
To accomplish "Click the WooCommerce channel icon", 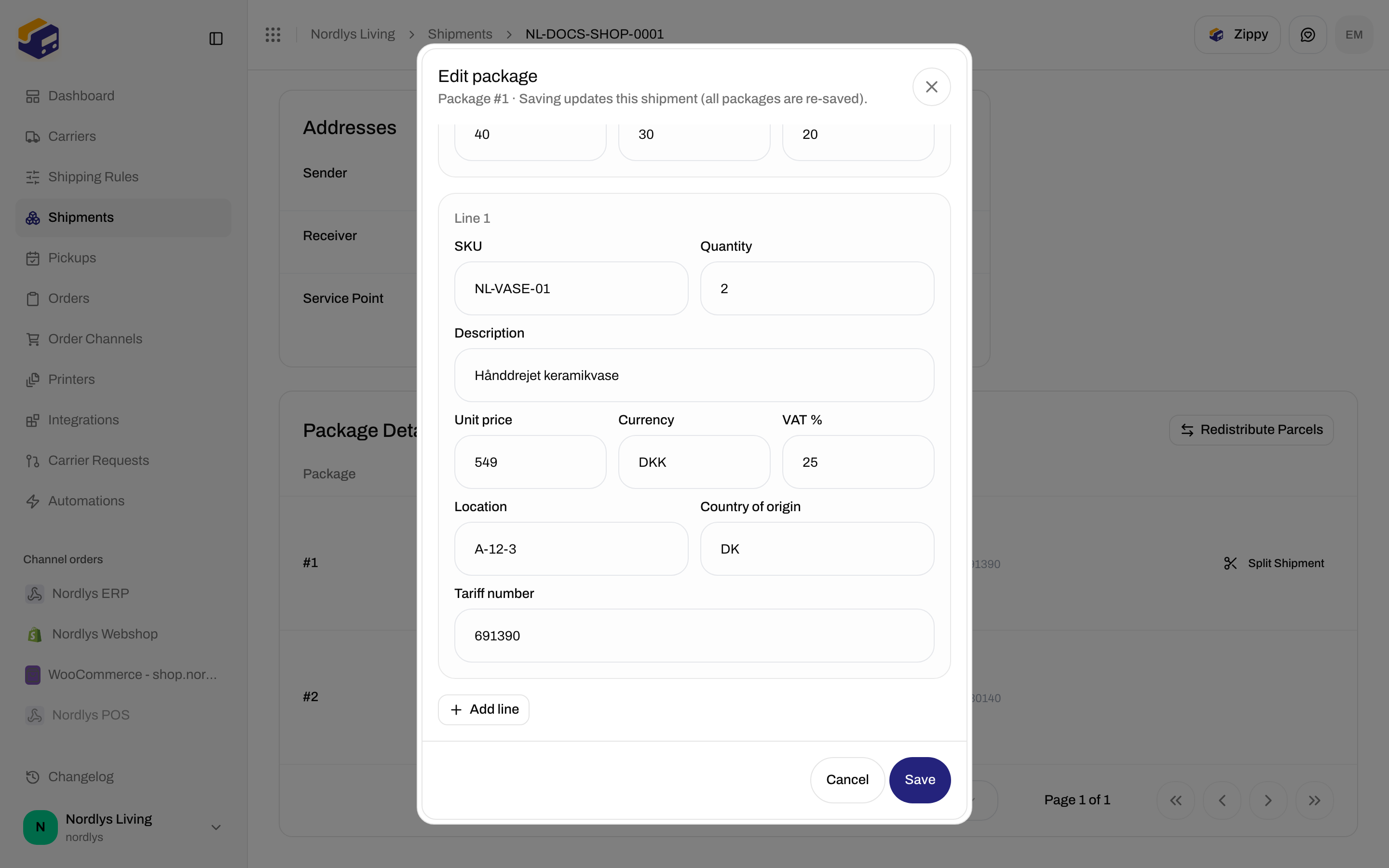I will [33, 675].
